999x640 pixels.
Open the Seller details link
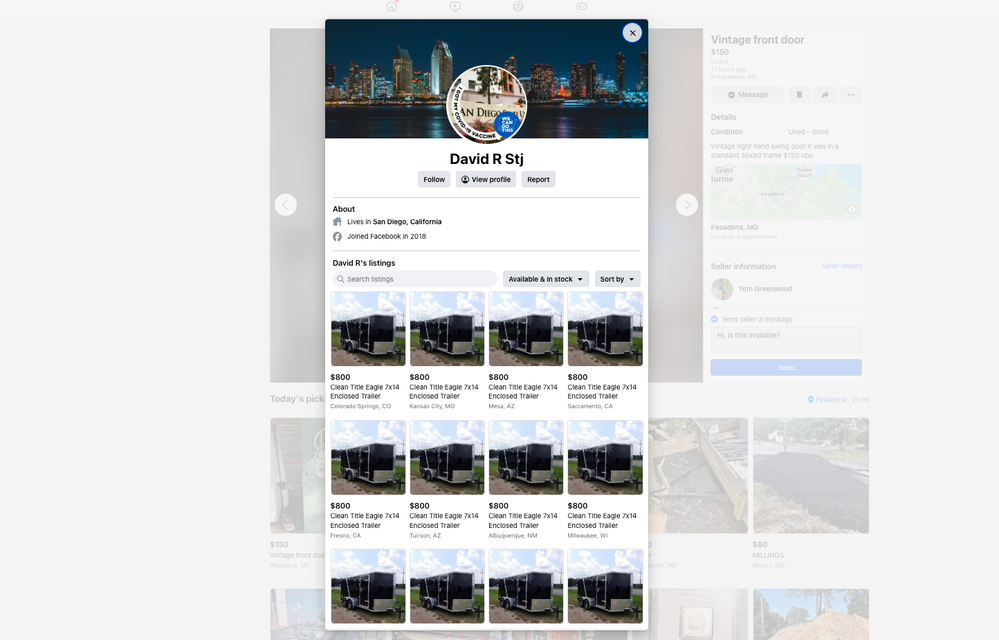tap(842, 266)
